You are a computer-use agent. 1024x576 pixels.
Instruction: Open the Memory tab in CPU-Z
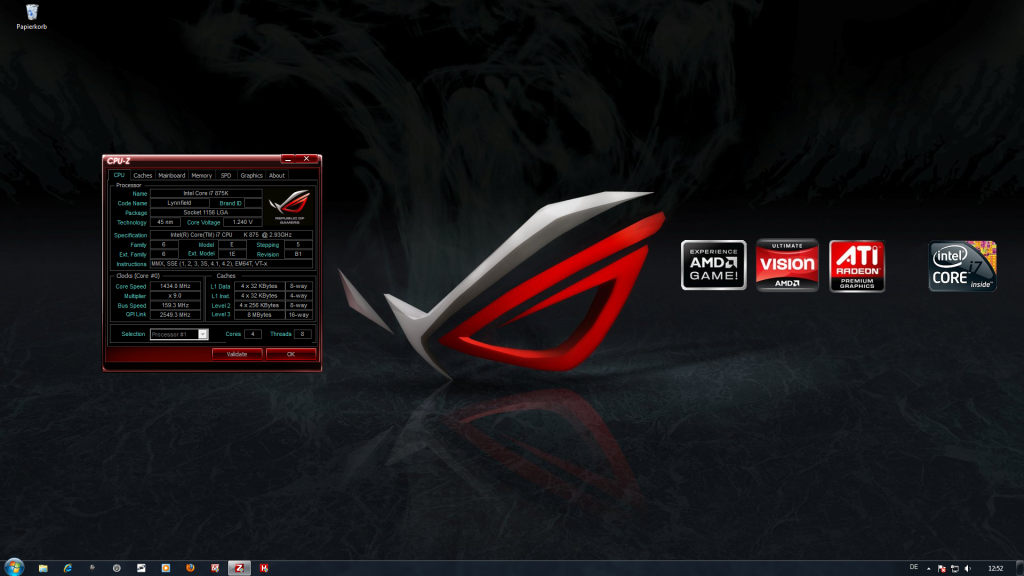point(200,175)
